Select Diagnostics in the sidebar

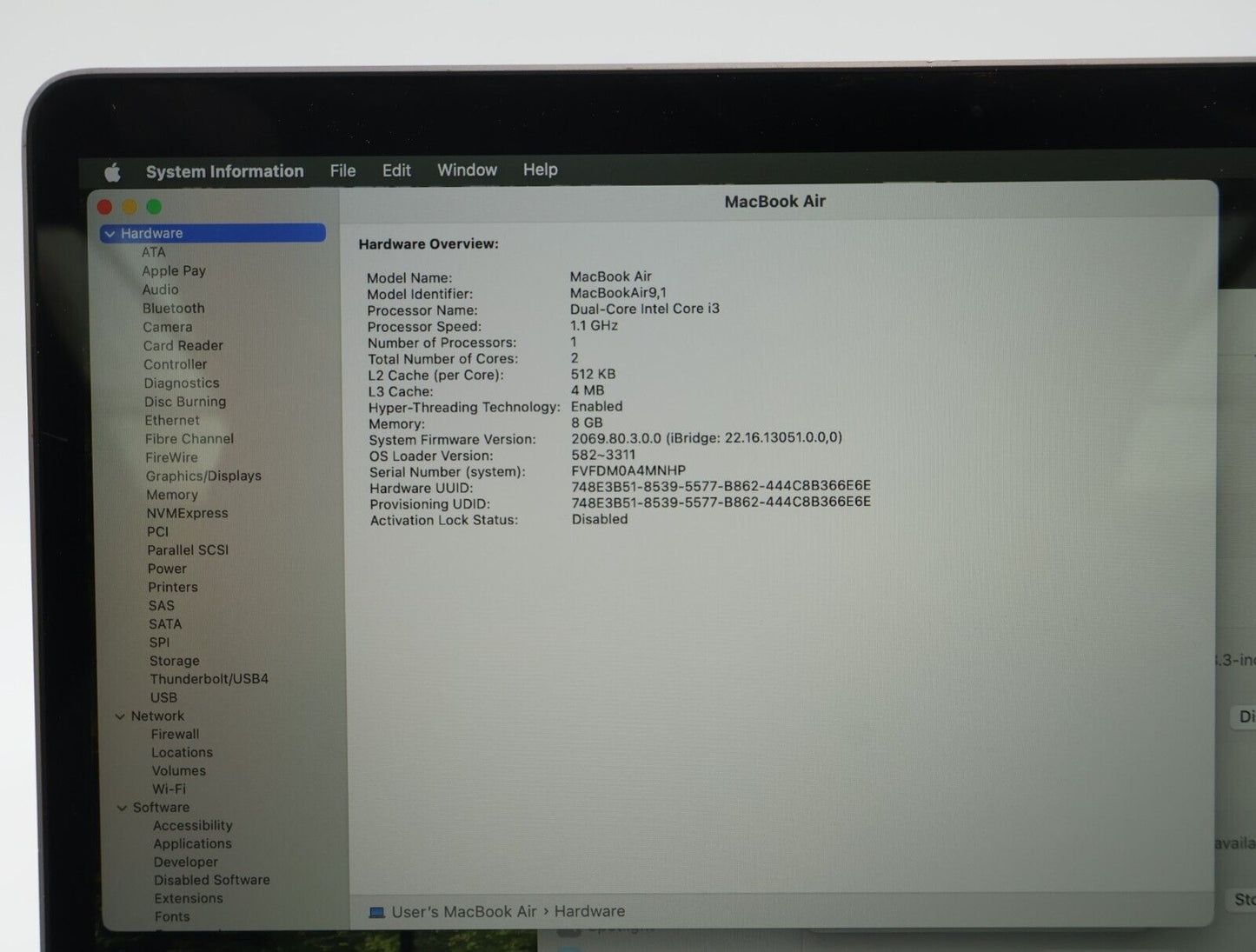click(182, 383)
